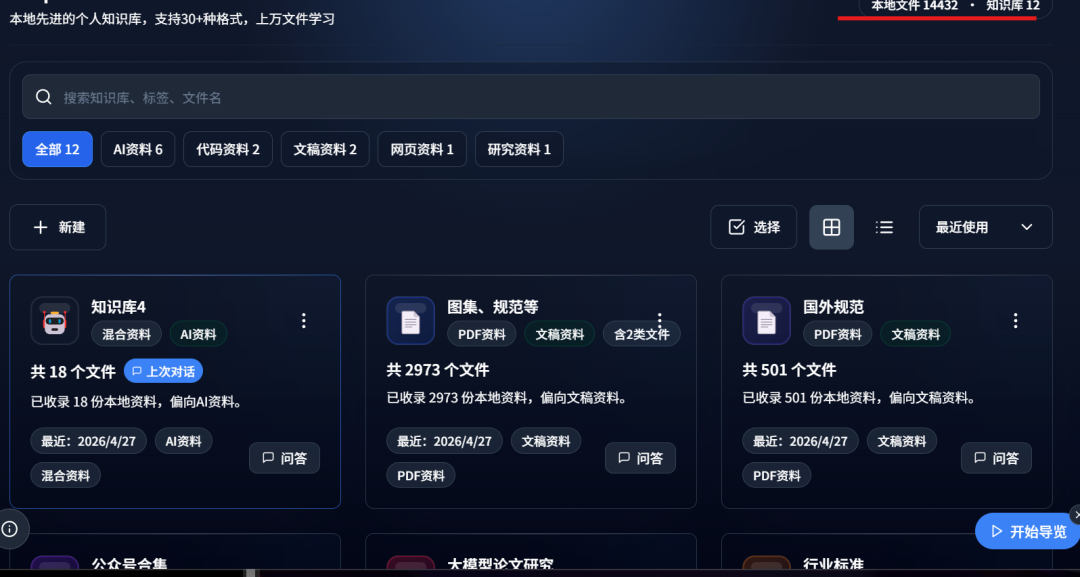Filter by 研究资料 1 tab

click(519, 149)
